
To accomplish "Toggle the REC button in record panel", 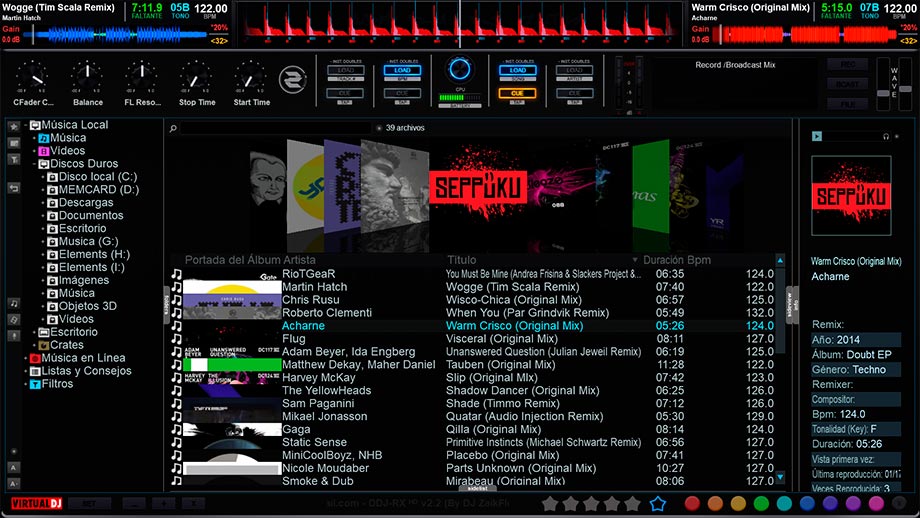I will pos(847,65).
